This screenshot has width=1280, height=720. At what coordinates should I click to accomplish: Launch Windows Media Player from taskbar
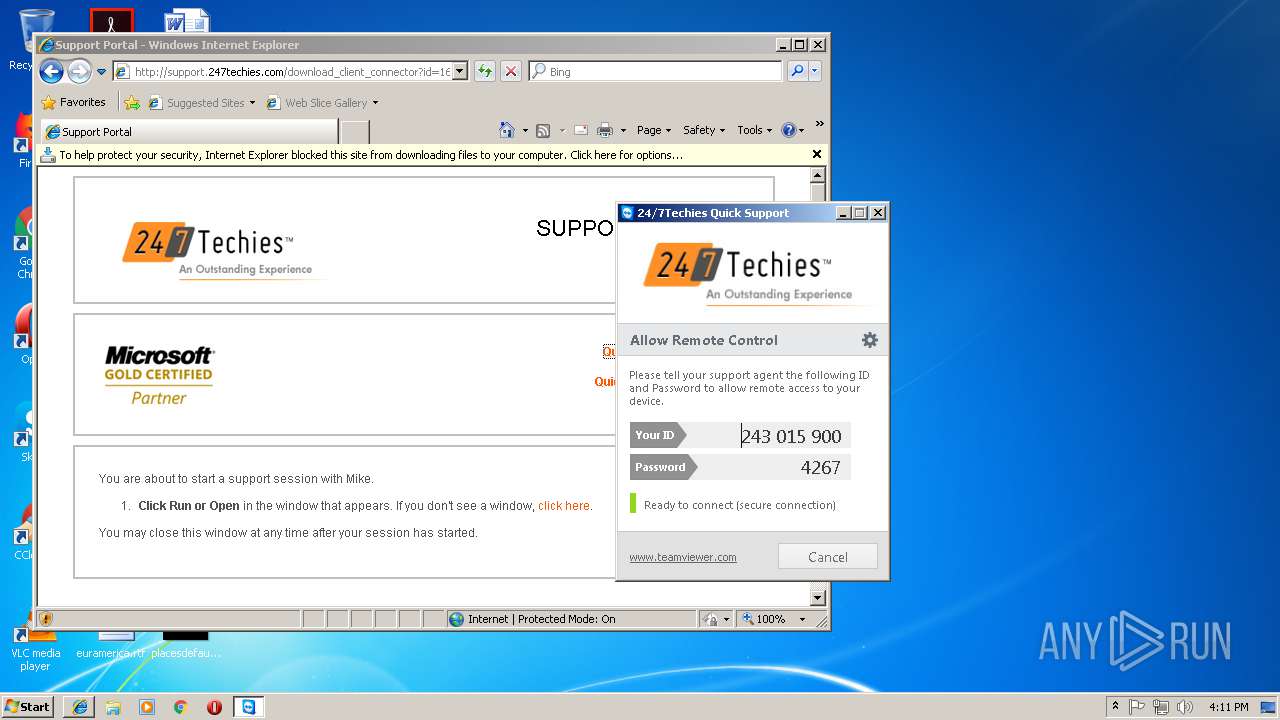147,707
